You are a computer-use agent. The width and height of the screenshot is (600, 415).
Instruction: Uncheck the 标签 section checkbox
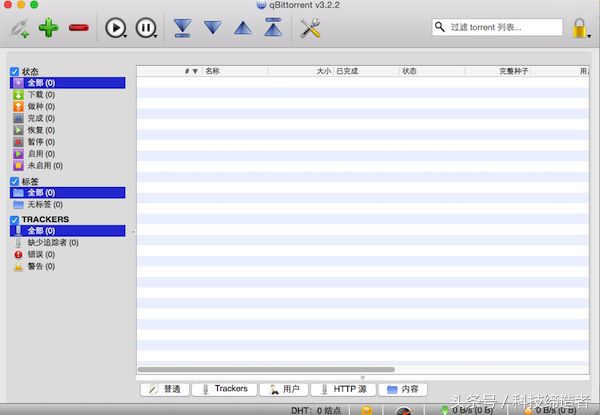click(x=15, y=181)
